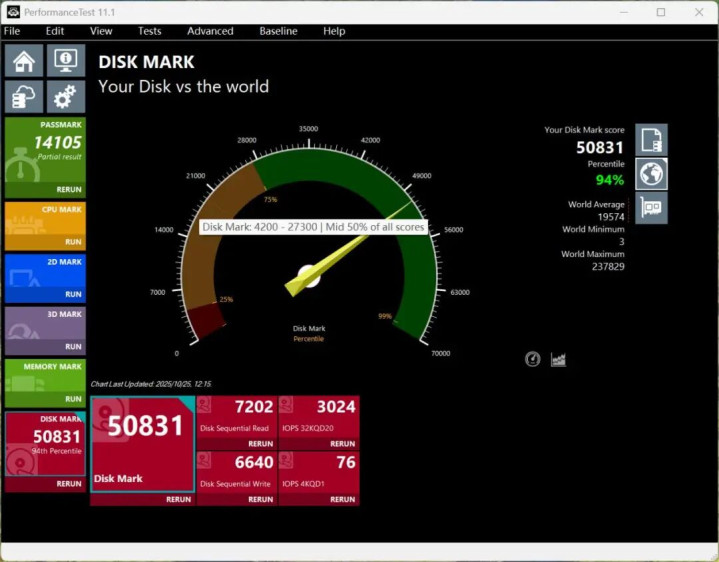The width and height of the screenshot is (719, 562).
Task: Run the Memory Mark test
Action: (x=73, y=399)
